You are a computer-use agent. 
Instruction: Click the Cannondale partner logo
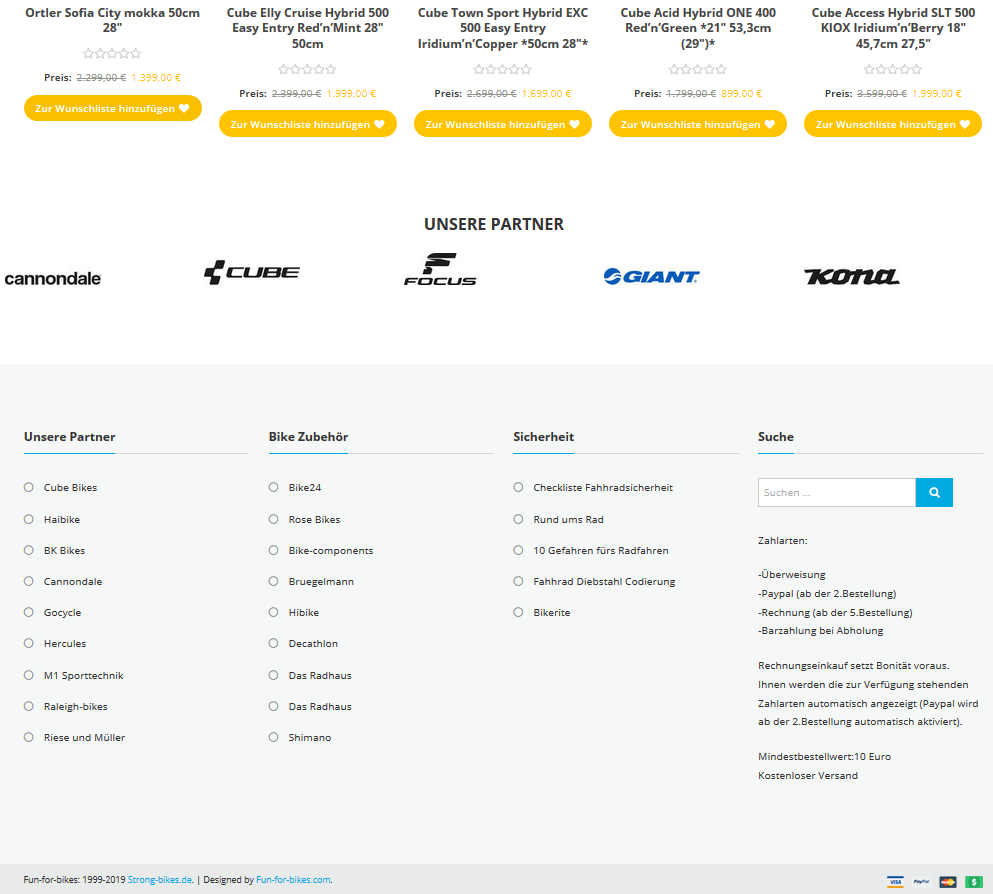(53, 279)
